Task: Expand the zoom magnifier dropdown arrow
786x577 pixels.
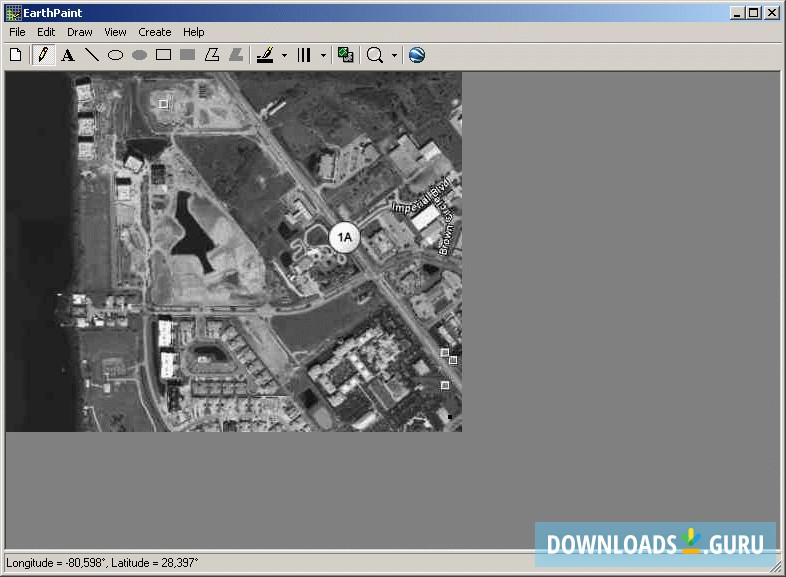Action: click(394, 56)
